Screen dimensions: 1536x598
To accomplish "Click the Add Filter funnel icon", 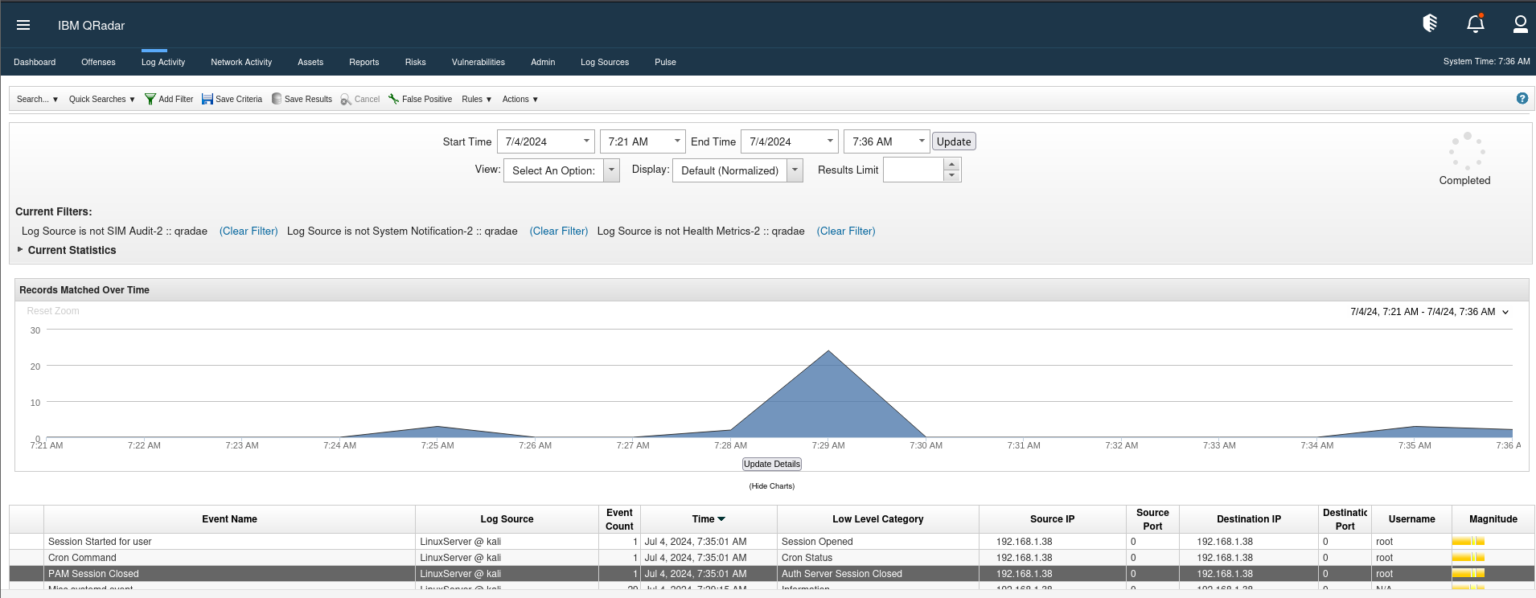I will (x=151, y=99).
